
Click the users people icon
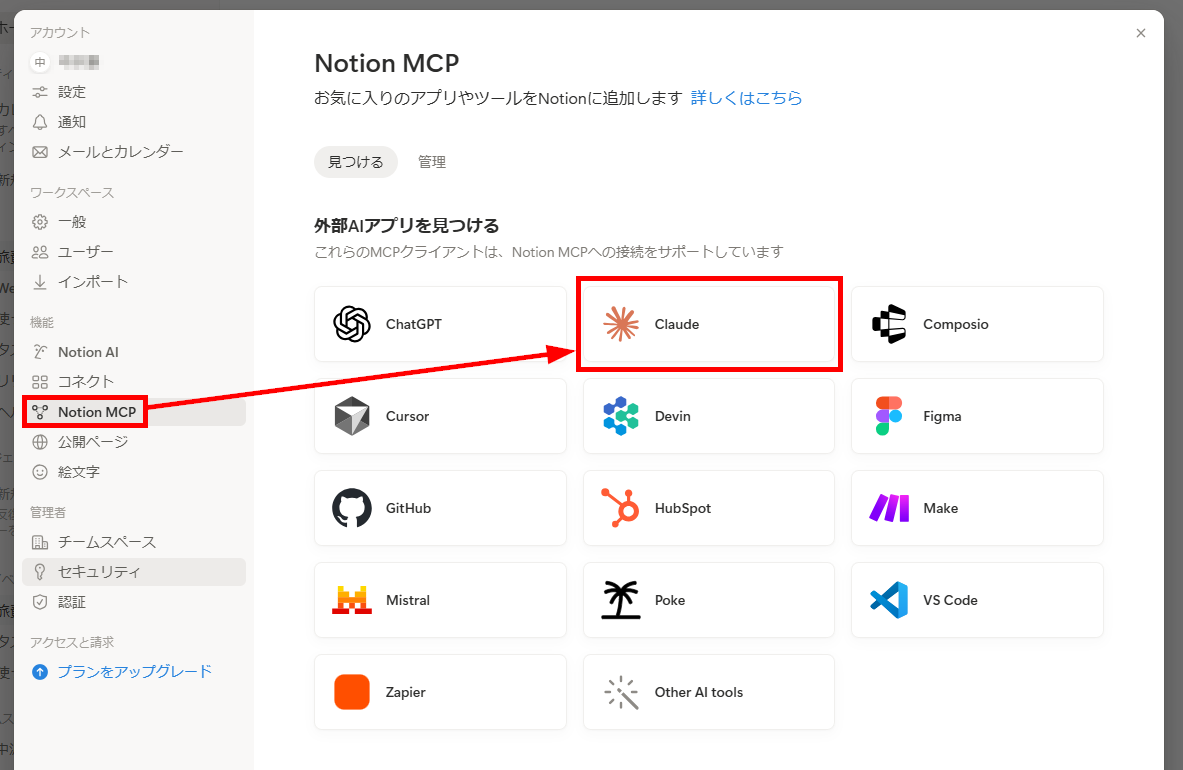(x=40, y=252)
